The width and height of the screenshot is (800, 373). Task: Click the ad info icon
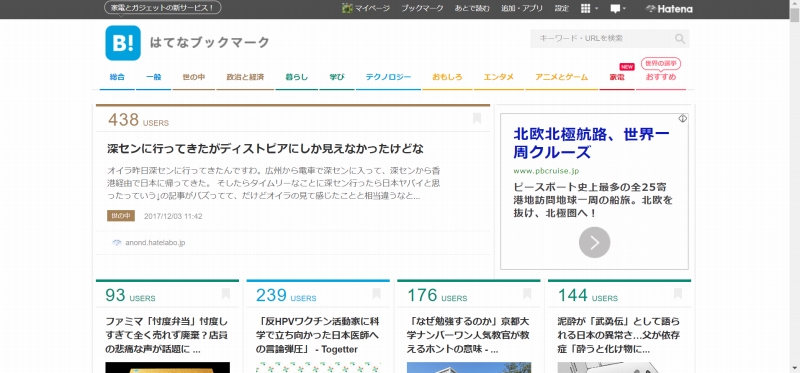point(683,118)
